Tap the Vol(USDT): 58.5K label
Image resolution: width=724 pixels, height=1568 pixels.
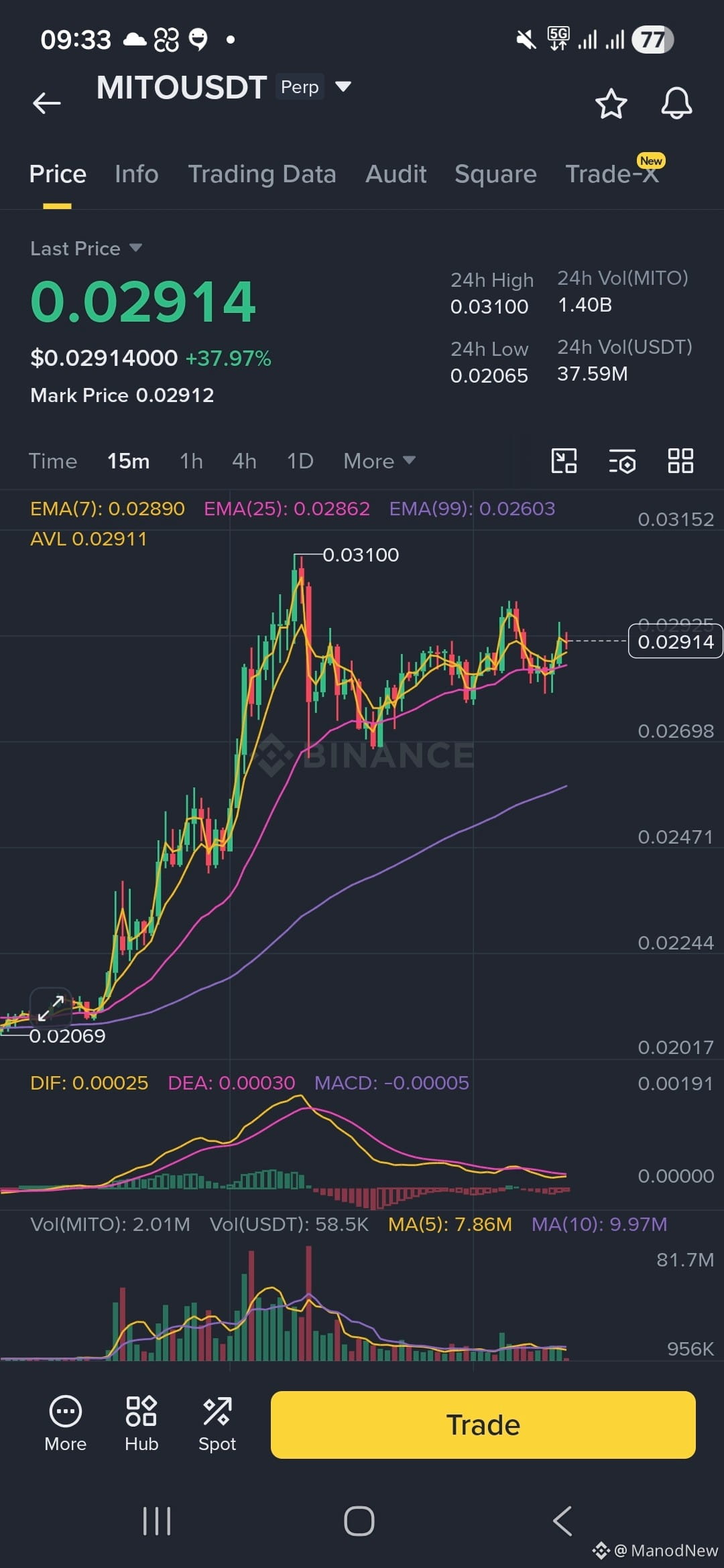click(x=290, y=1224)
